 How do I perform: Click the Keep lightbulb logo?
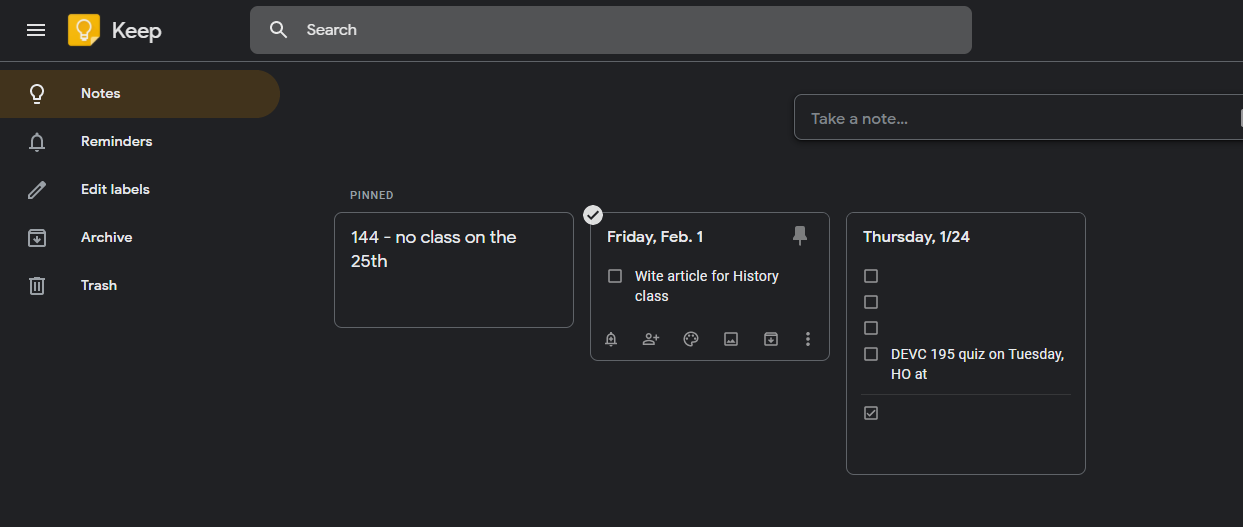pyautogui.click(x=84, y=30)
